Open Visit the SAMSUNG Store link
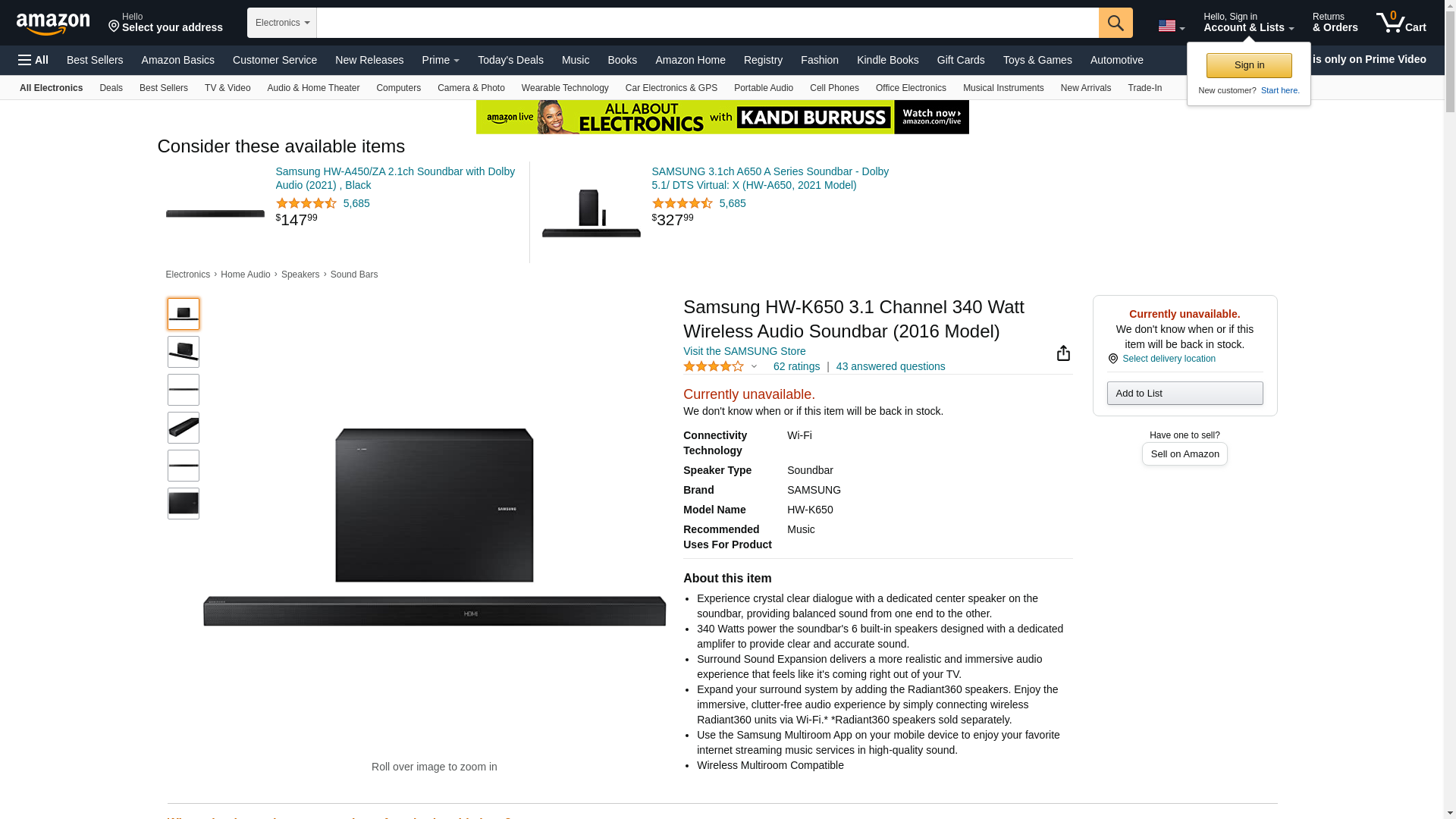This screenshot has width=1456, height=819. [x=745, y=351]
